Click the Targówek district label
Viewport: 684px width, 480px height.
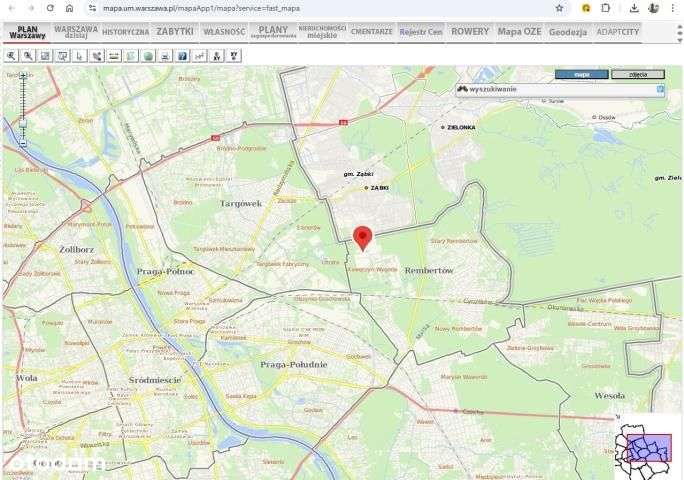241,203
